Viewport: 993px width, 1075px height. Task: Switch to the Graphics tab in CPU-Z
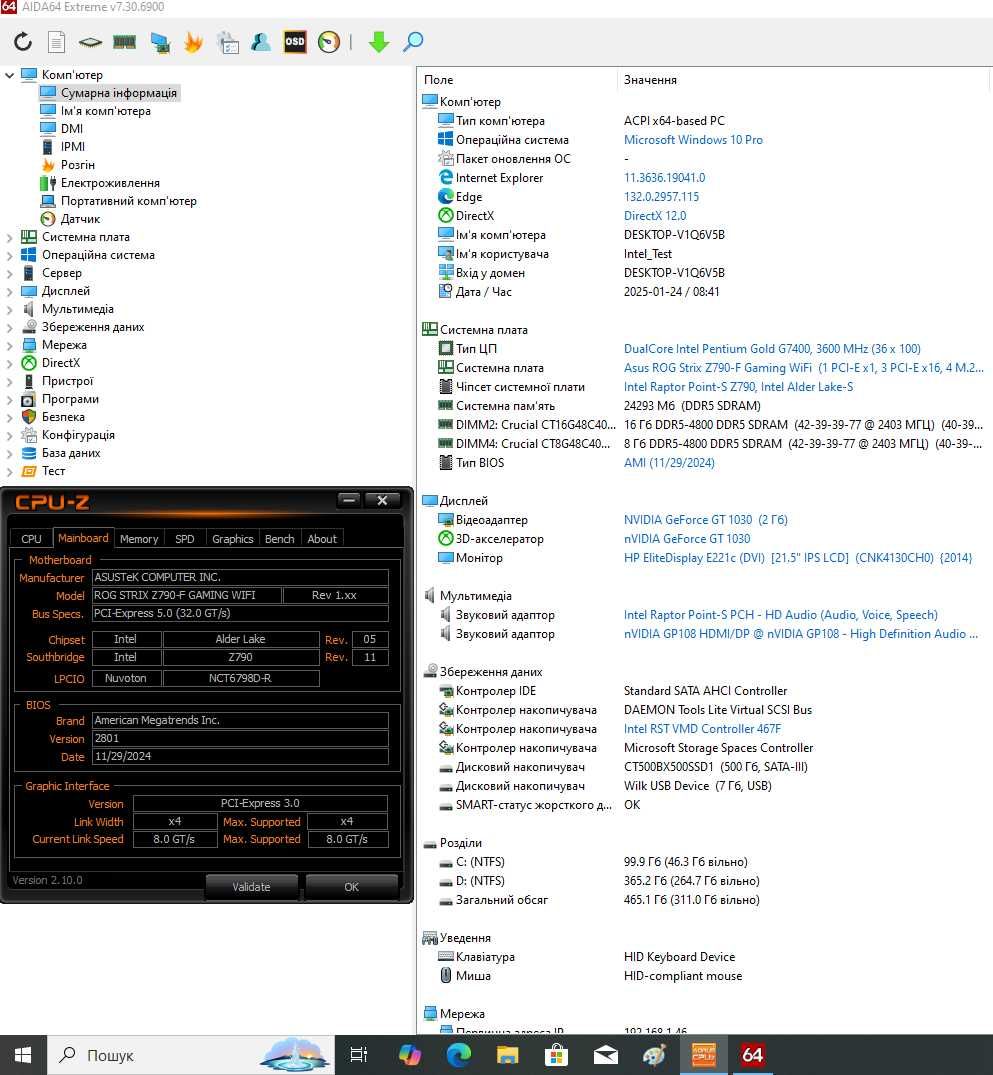tap(232, 539)
